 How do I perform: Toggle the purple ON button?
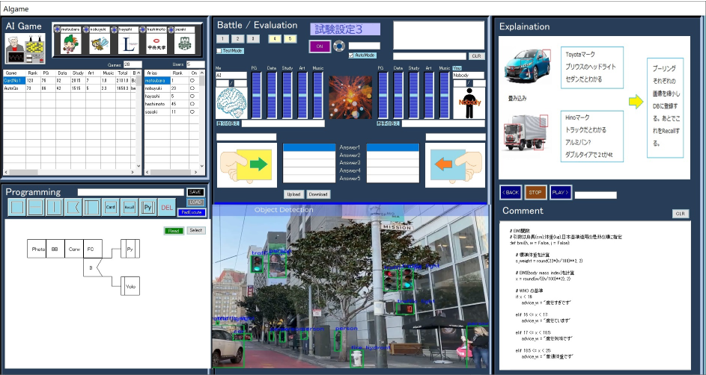coord(320,46)
